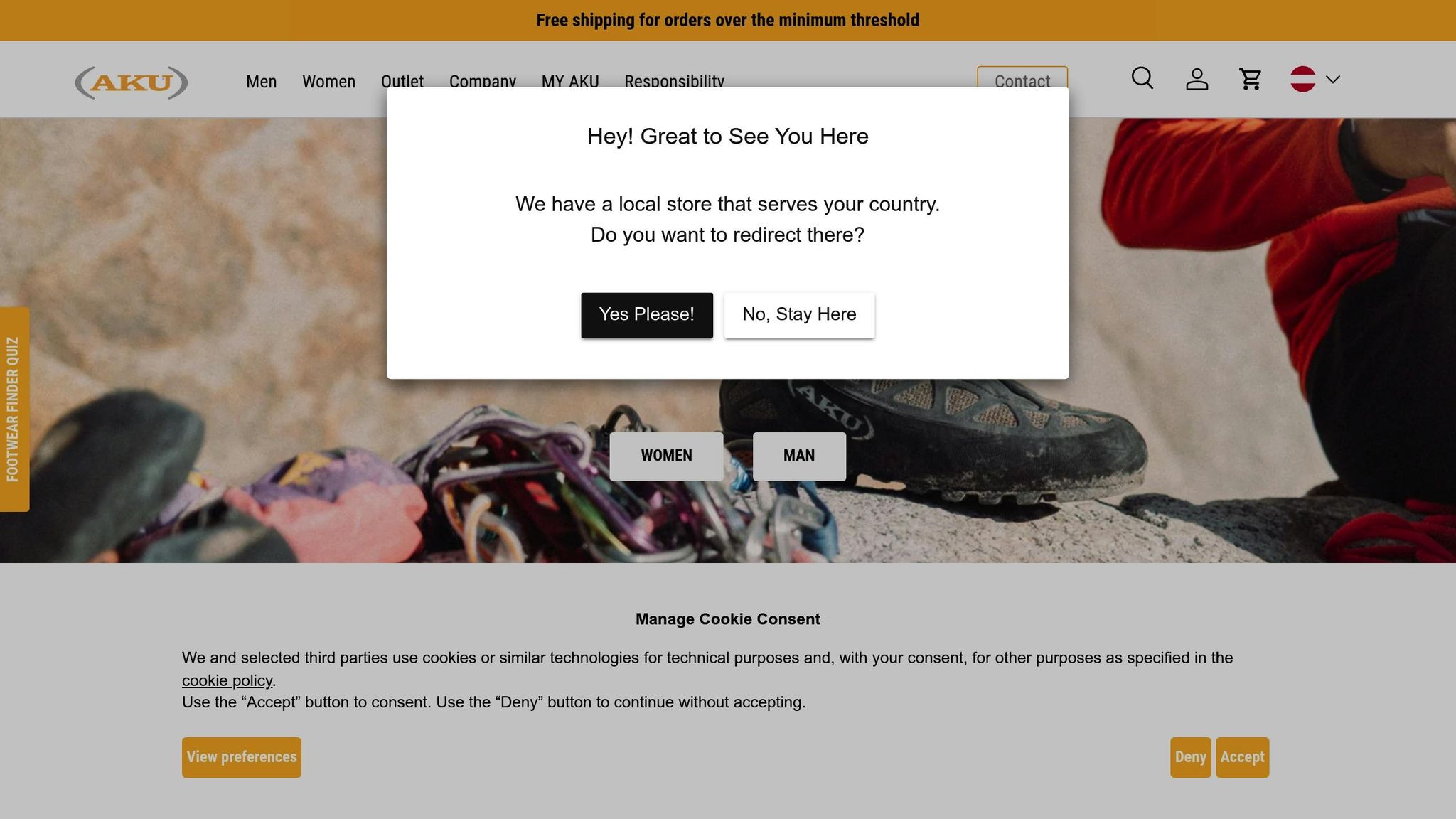Choose No, Stay Here

[x=799, y=315]
